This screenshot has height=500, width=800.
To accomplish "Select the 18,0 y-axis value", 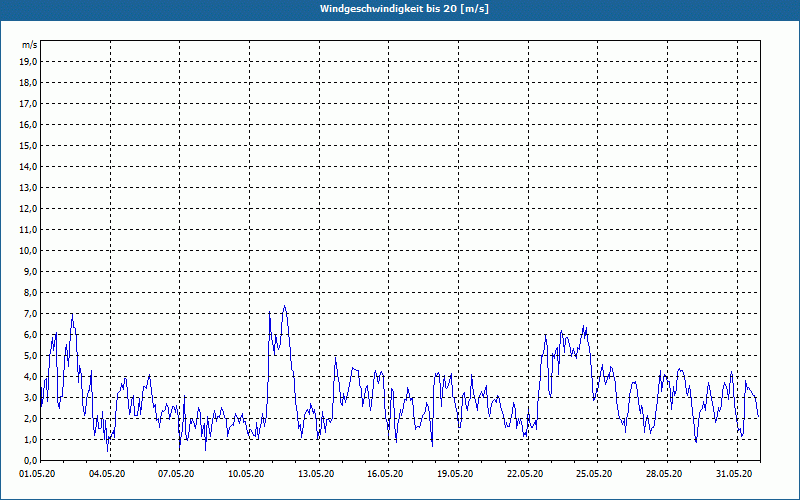I will click(x=28, y=83).
